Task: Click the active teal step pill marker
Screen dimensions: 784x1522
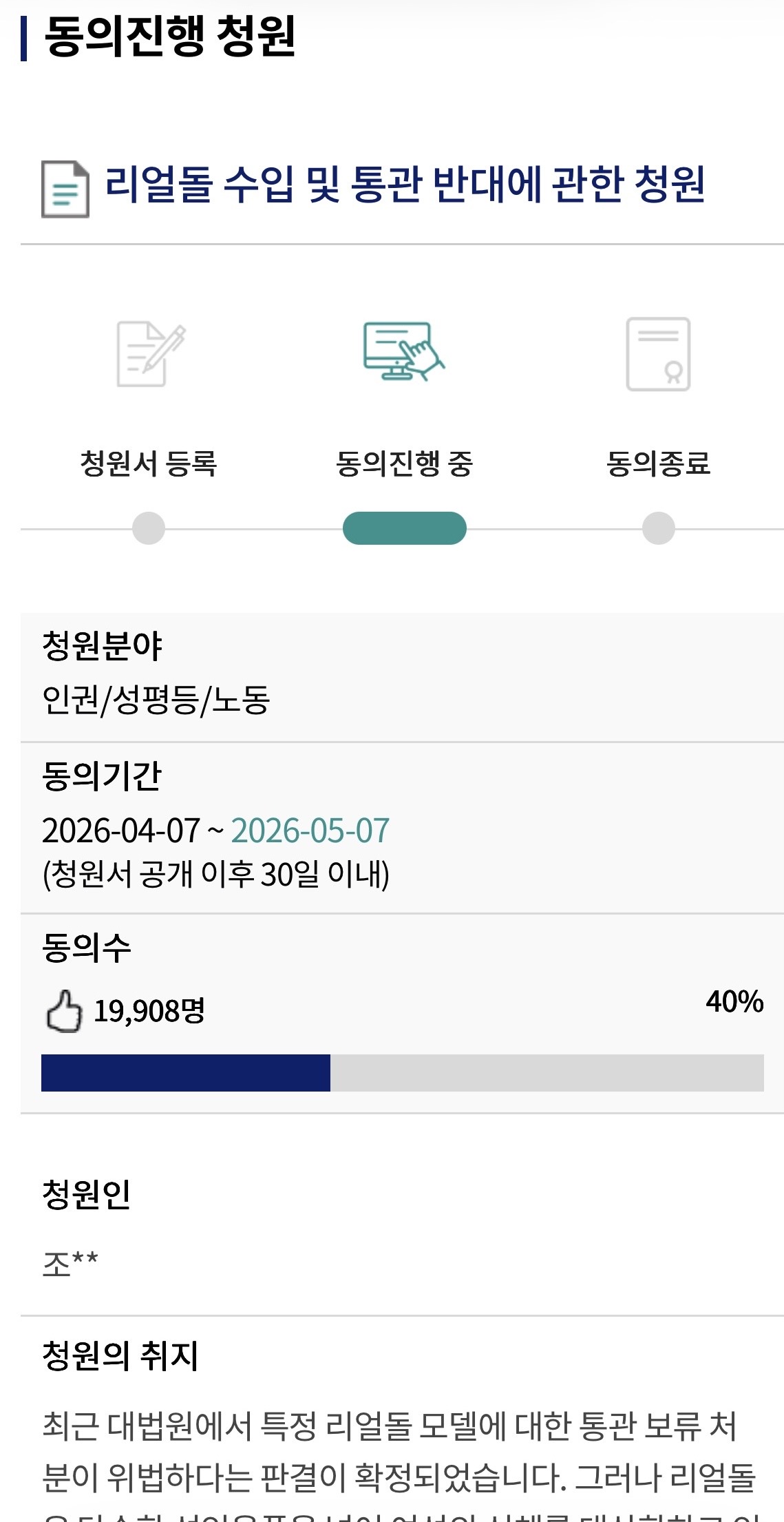Action: [x=404, y=528]
